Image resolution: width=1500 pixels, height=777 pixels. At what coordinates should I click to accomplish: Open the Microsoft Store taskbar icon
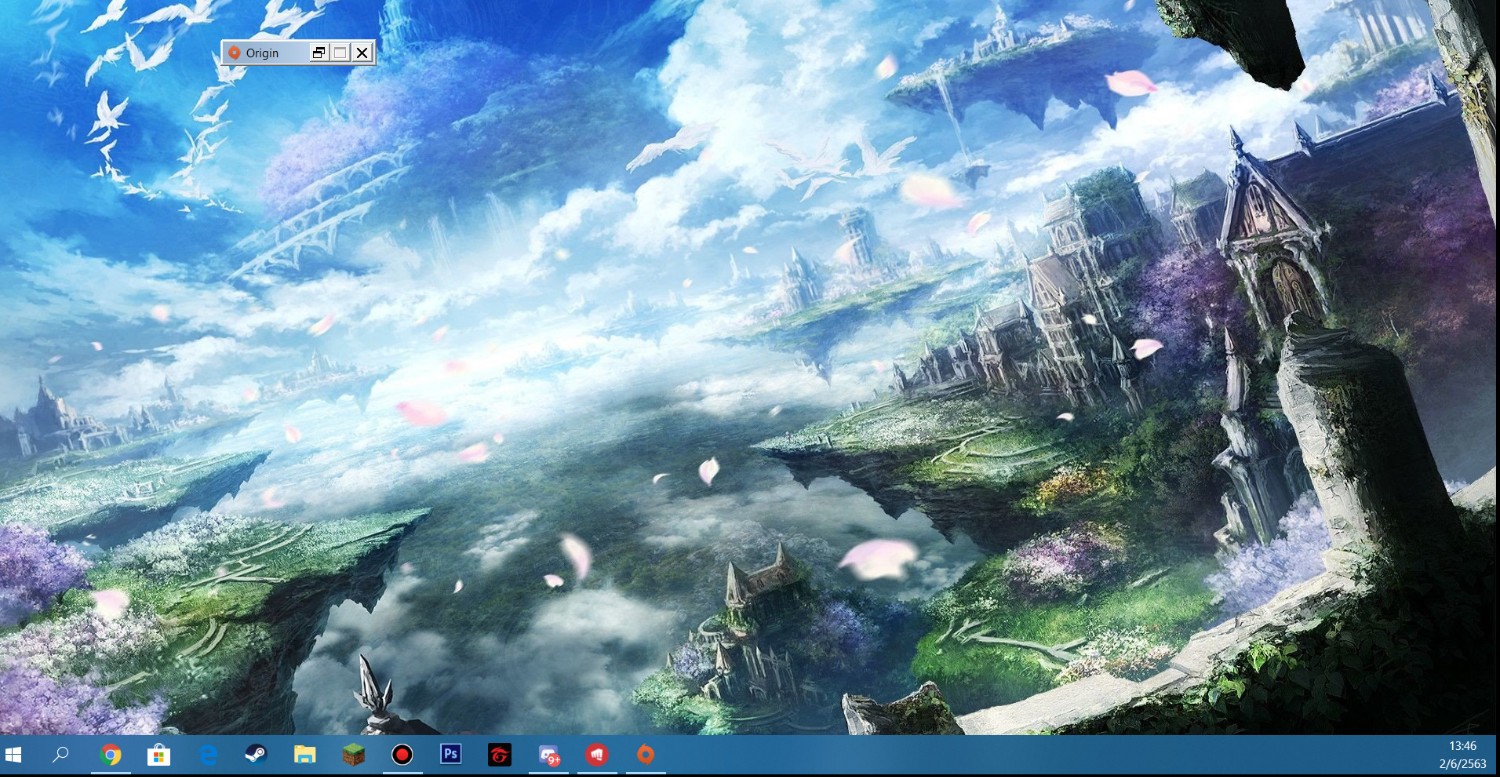[159, 755]
